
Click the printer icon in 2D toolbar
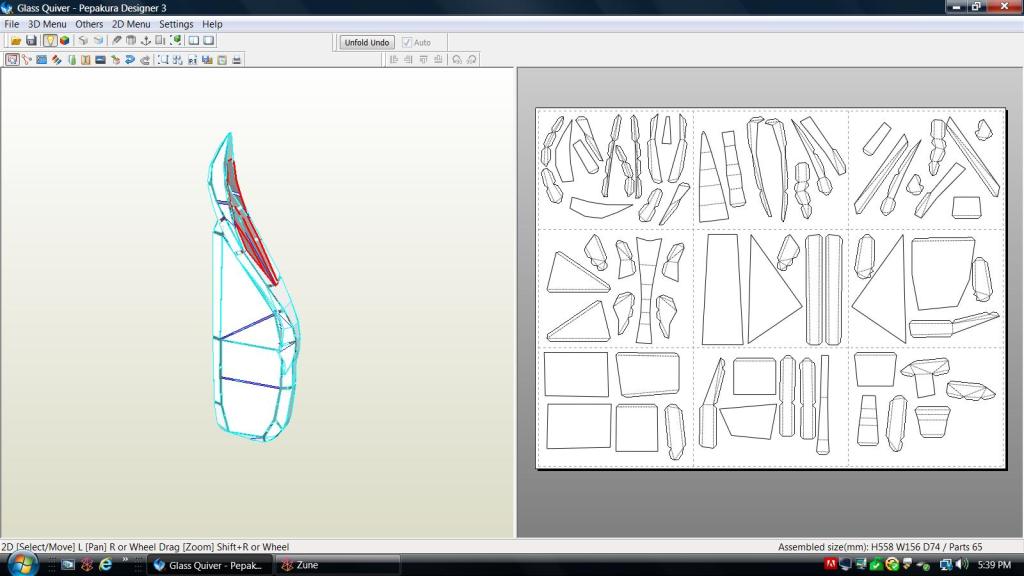pyautogui.click(x=236, y=59)
